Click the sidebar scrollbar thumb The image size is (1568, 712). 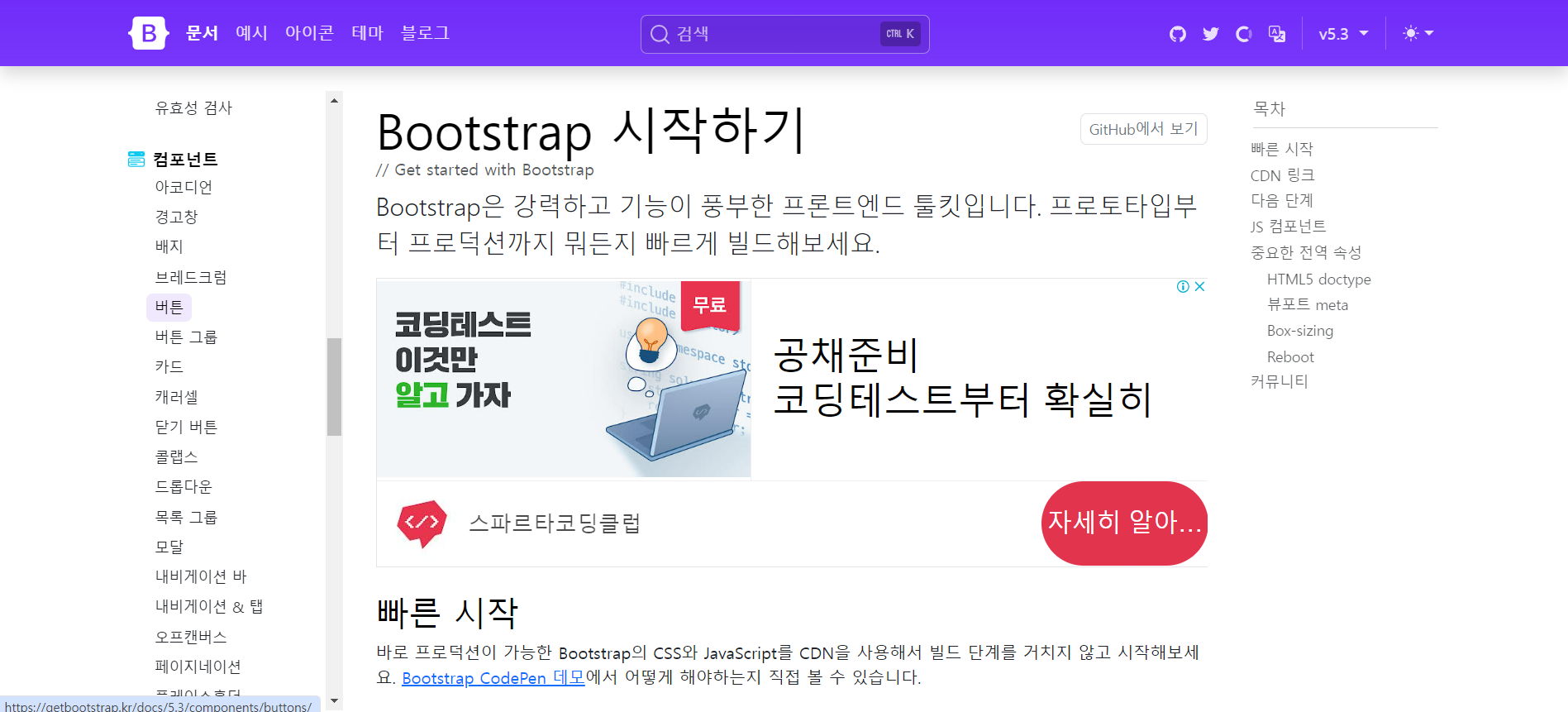[x=334, y=386]
